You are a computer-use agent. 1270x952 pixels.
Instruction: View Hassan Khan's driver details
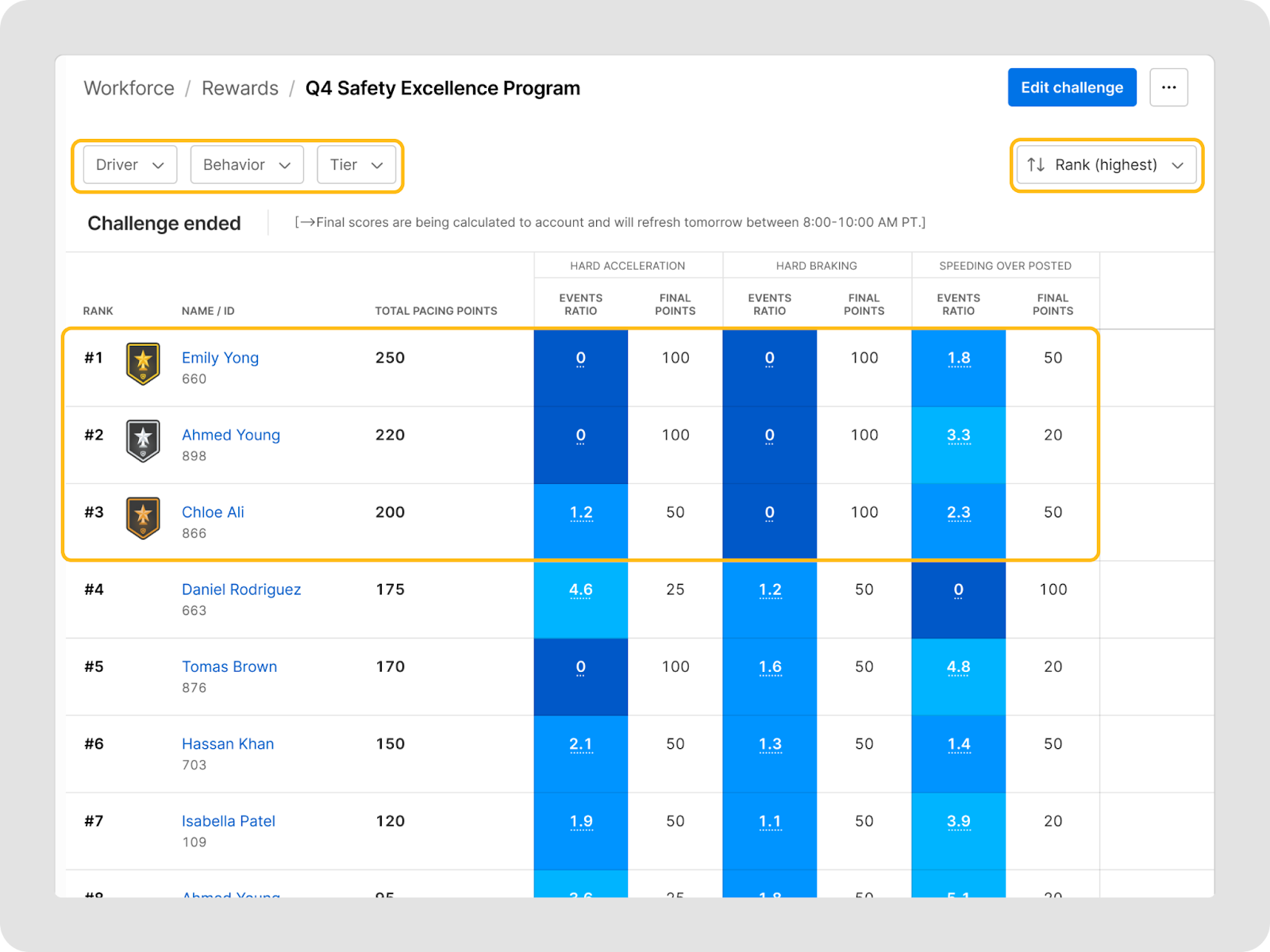[x=228, y=744]
